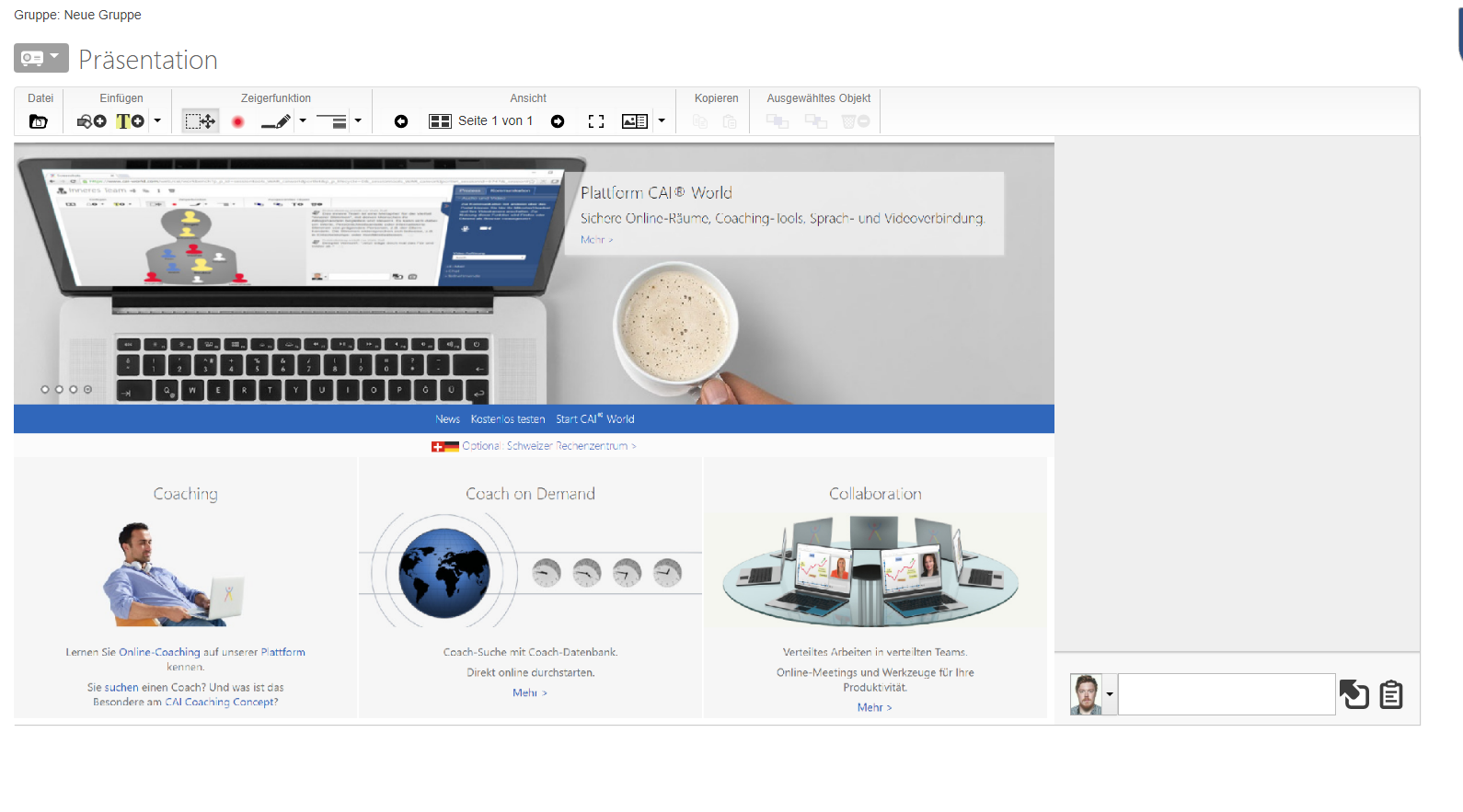Image resolution: width=1463 pixels, height=812 pixels.
Task: Toggle fullscreen view icon
Action: coord(596,121)
